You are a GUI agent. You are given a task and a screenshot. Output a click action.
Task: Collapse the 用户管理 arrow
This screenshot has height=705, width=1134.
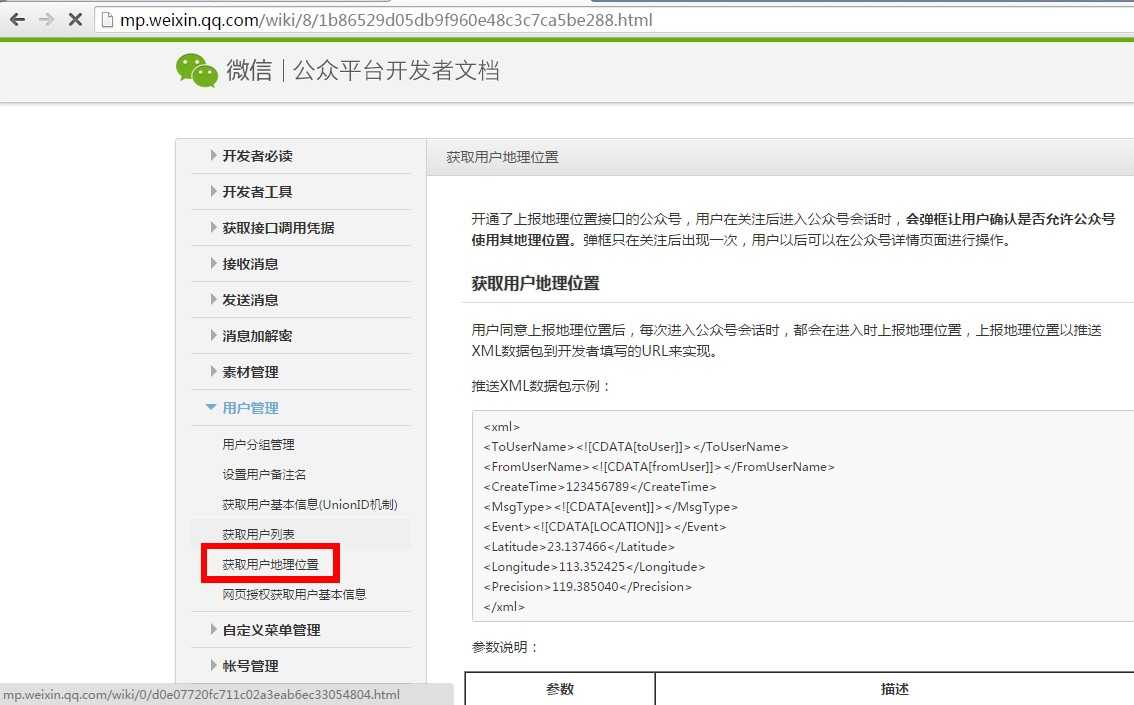[x=211, y=408]
